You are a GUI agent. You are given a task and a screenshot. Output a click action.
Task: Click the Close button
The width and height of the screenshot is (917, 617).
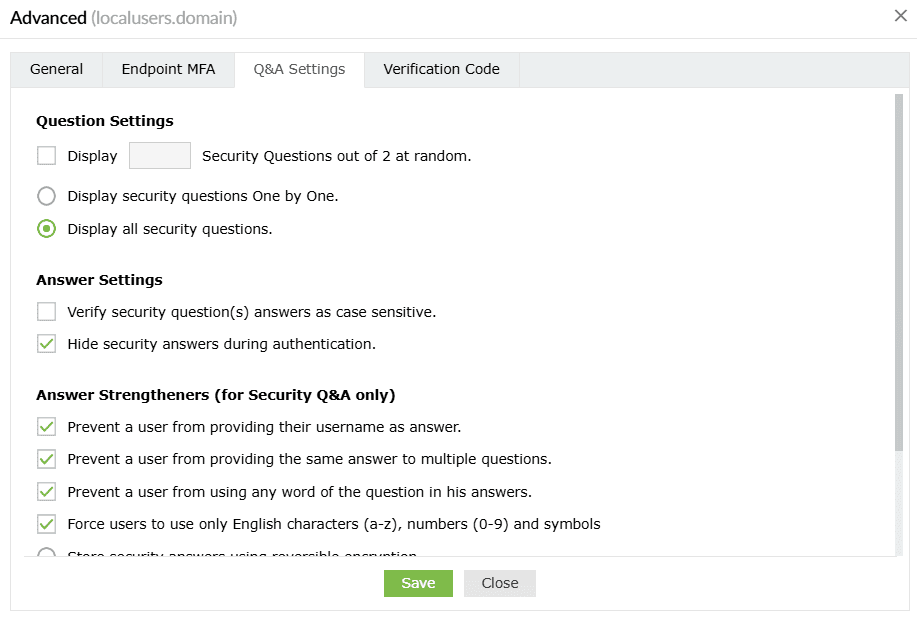point(499,583)
